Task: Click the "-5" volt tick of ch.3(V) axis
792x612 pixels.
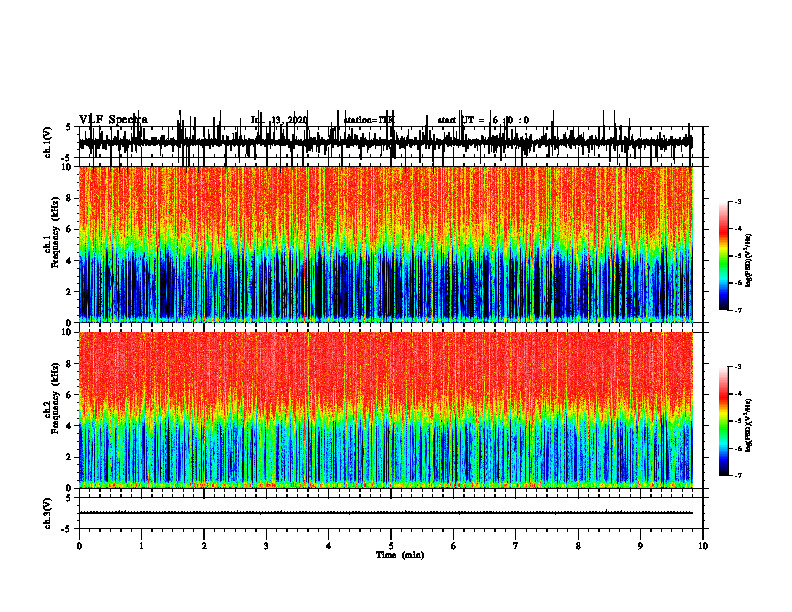Action: click(x=66, y=529)
